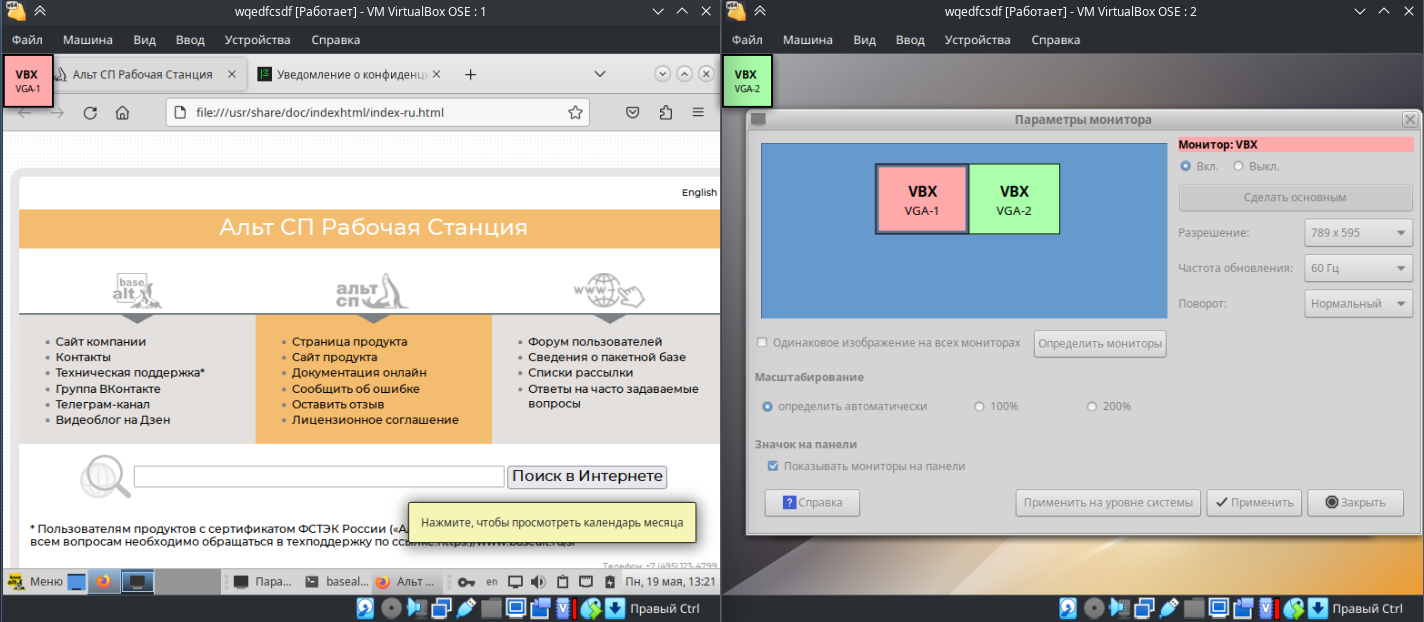Click the show desktop icon beside Меню
Viewport: 1424px width, 622px height.
[x=77, y=581]
